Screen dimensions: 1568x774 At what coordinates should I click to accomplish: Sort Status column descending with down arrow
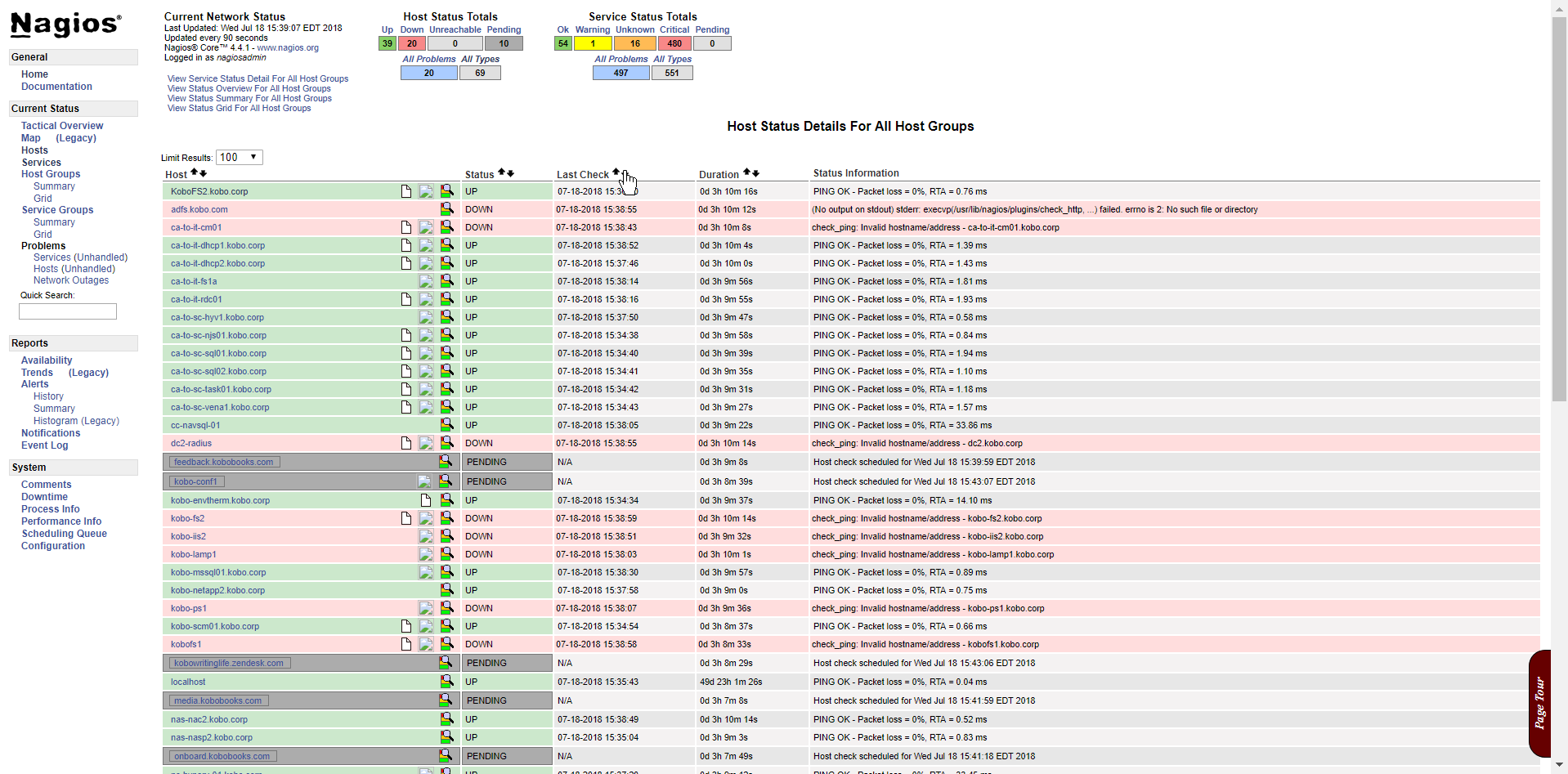tap(511, 172)
